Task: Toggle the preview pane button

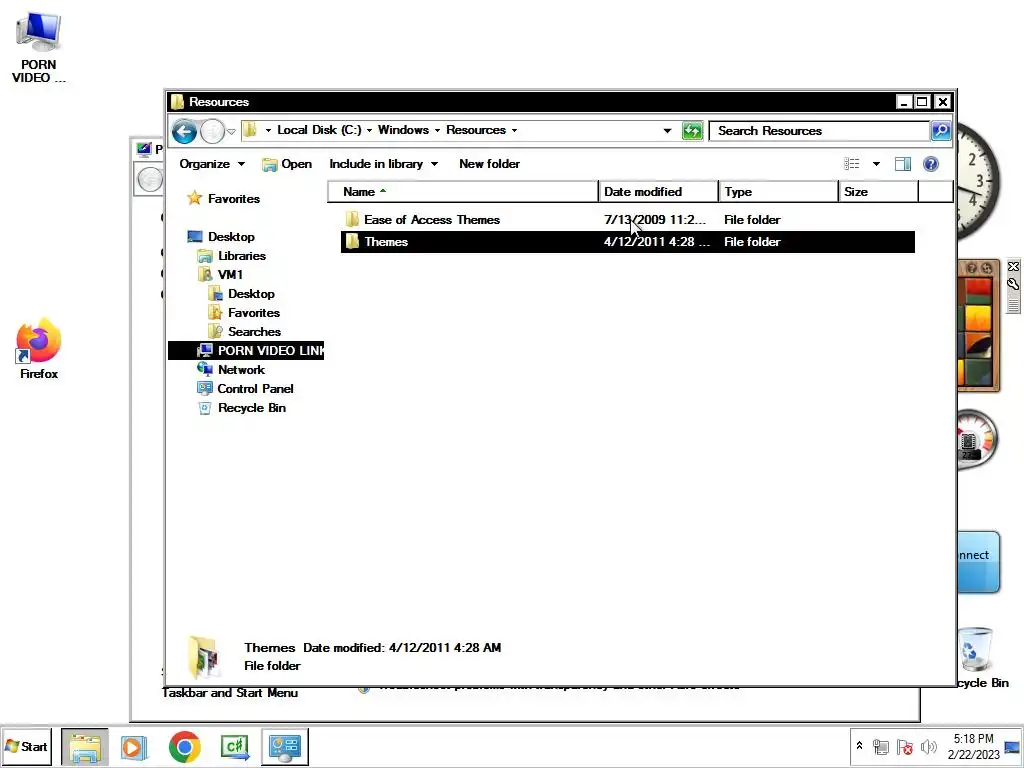Action: point(903,164)
